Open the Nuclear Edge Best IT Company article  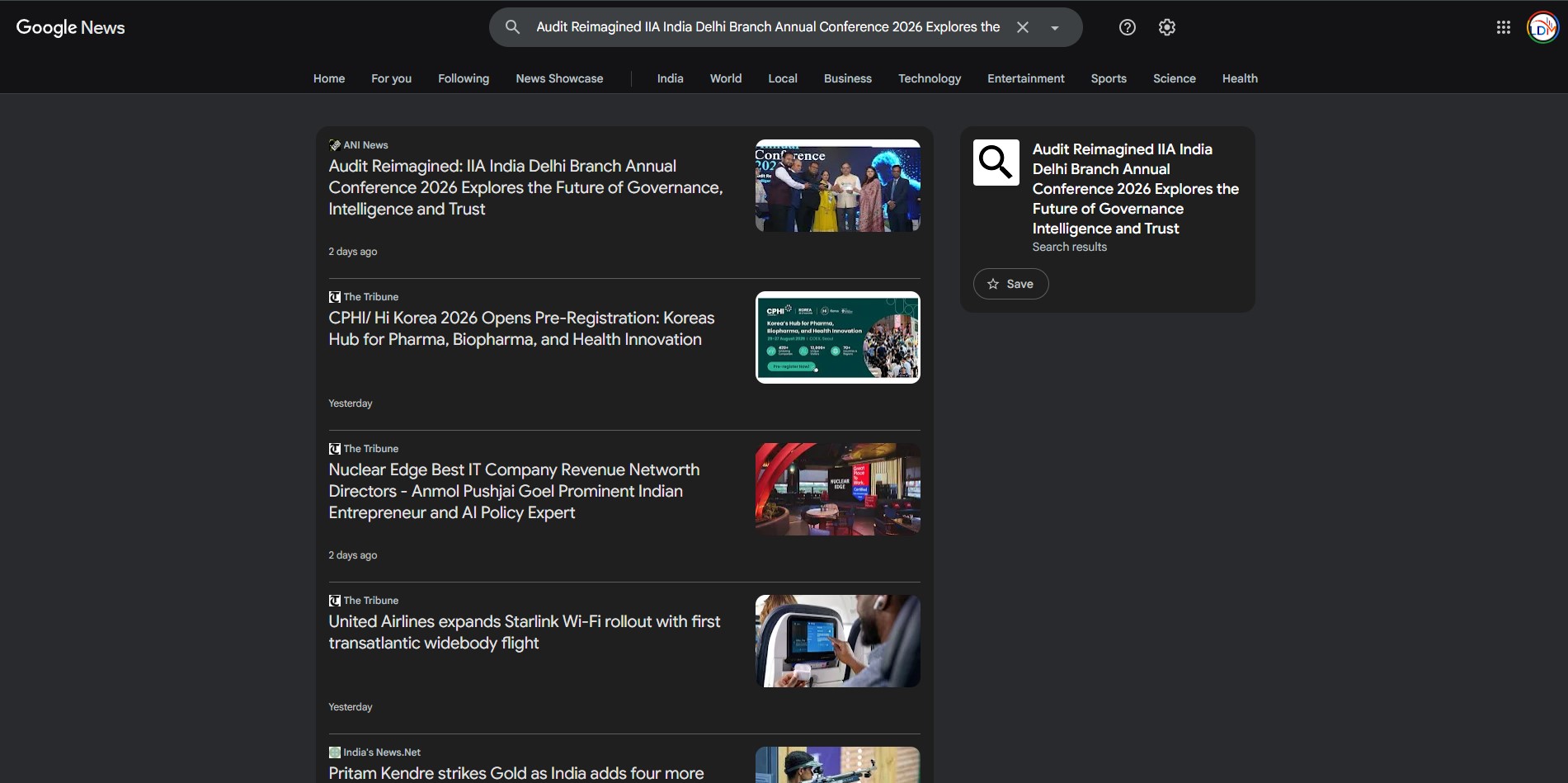[x=514, y=491]
